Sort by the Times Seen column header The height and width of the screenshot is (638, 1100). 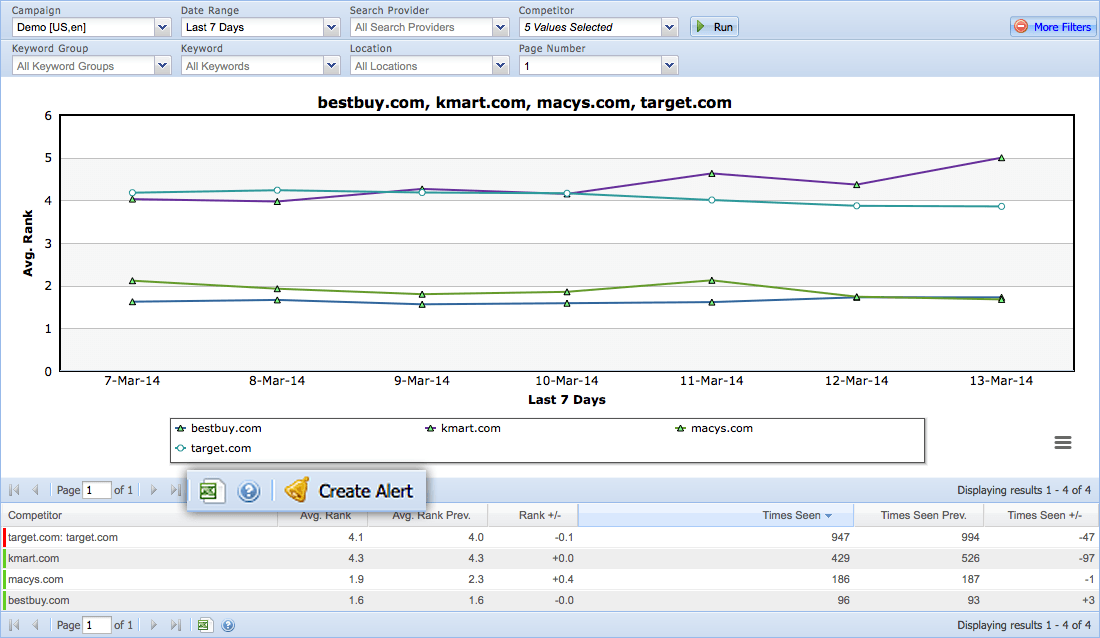[x=716, y=515]
